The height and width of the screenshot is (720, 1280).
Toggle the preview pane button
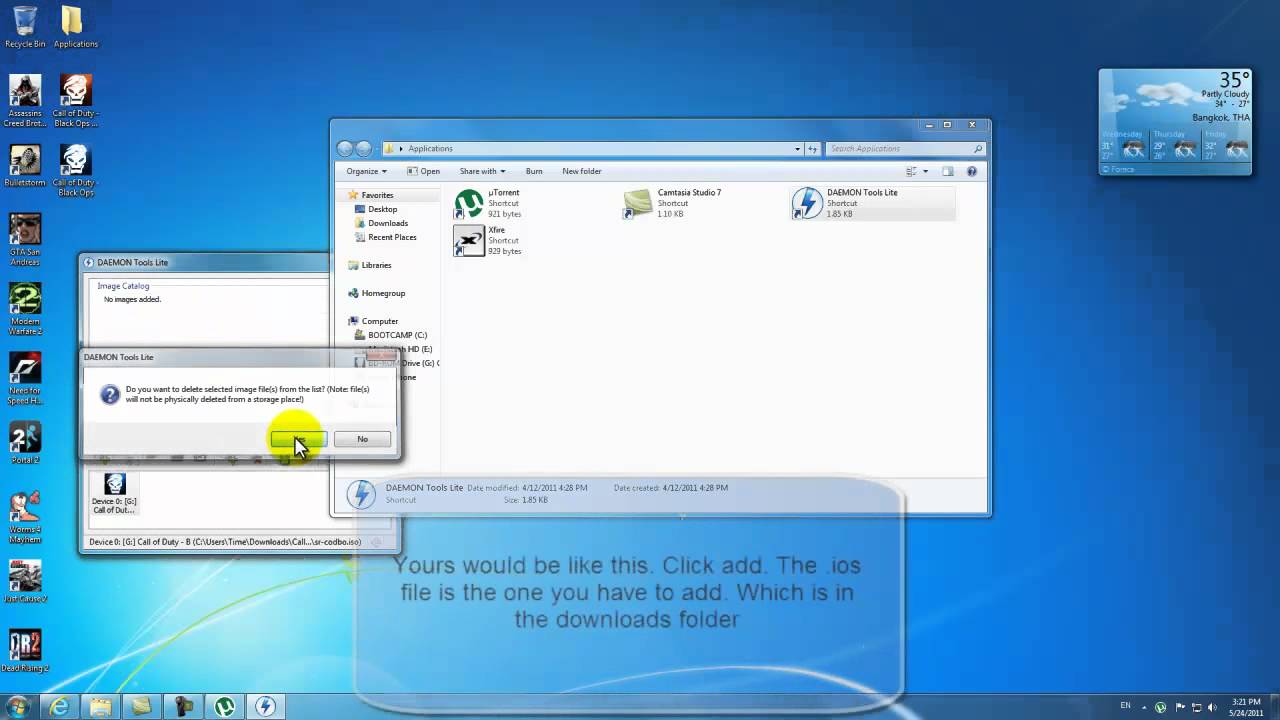948,171
